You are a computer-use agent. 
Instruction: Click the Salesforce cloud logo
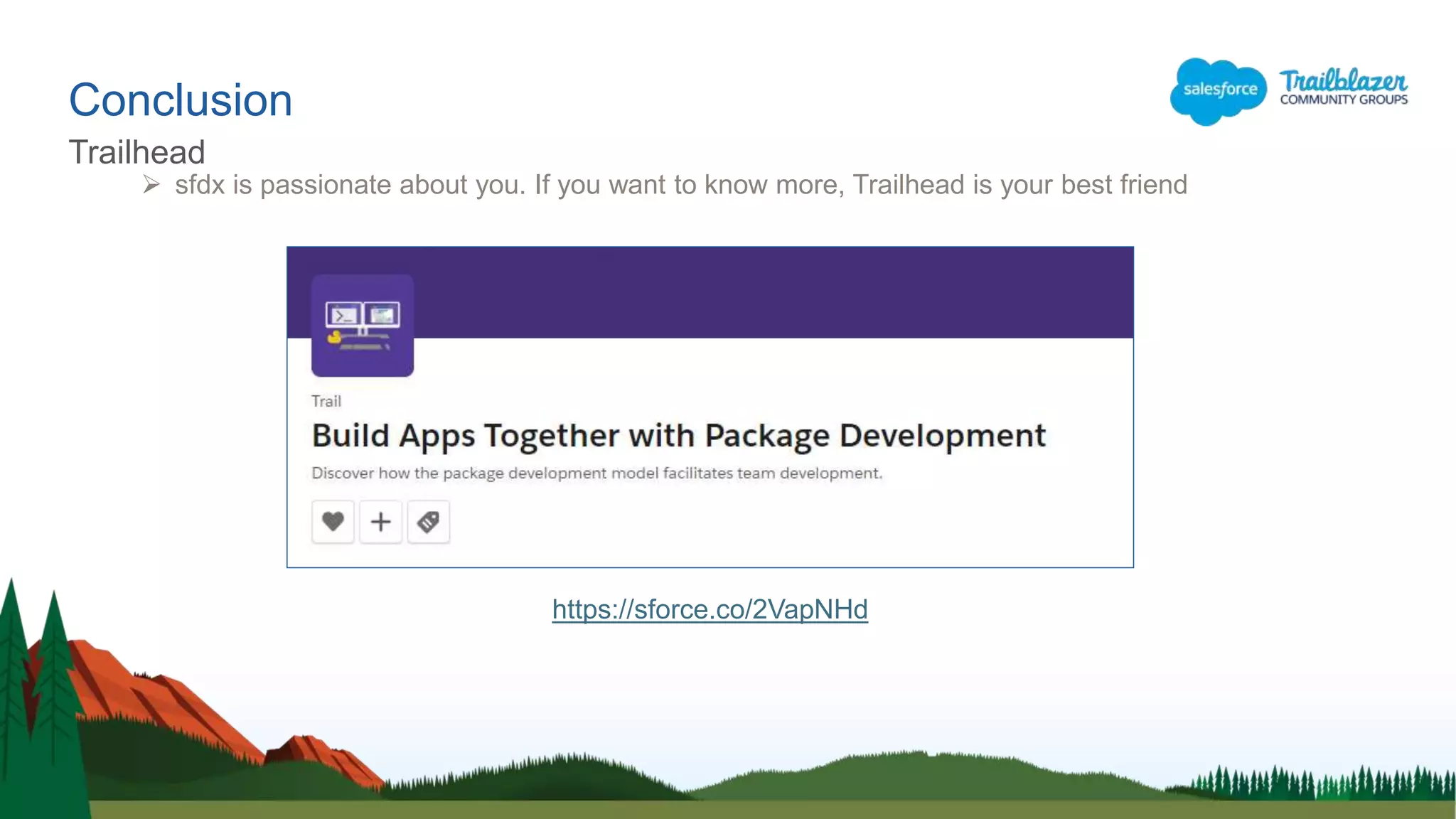1218,91
